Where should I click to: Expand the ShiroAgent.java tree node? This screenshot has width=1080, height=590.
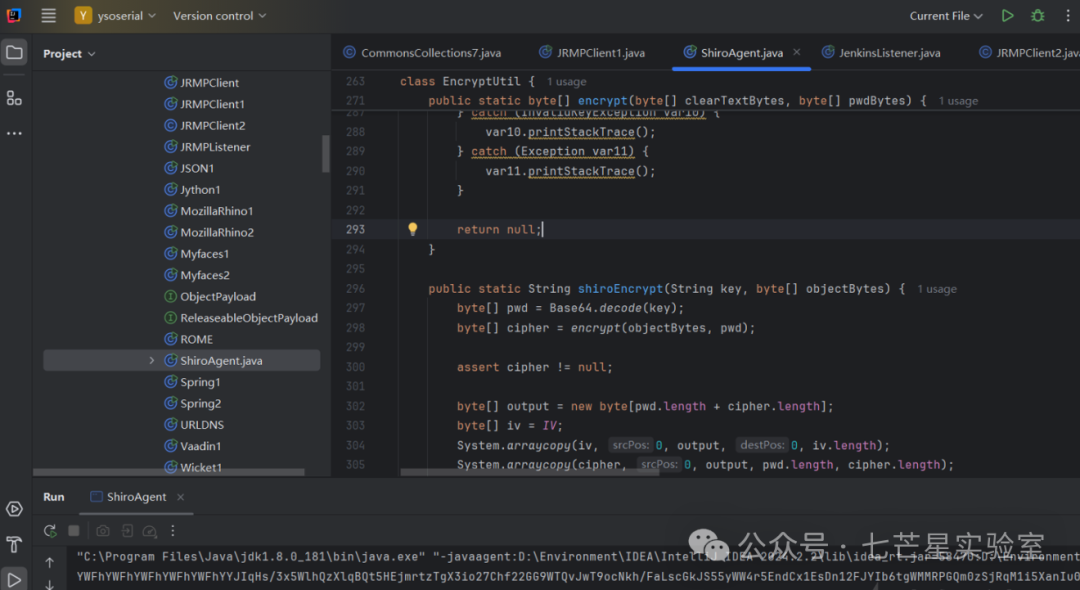pyautogui.click(x=152, y=360)
